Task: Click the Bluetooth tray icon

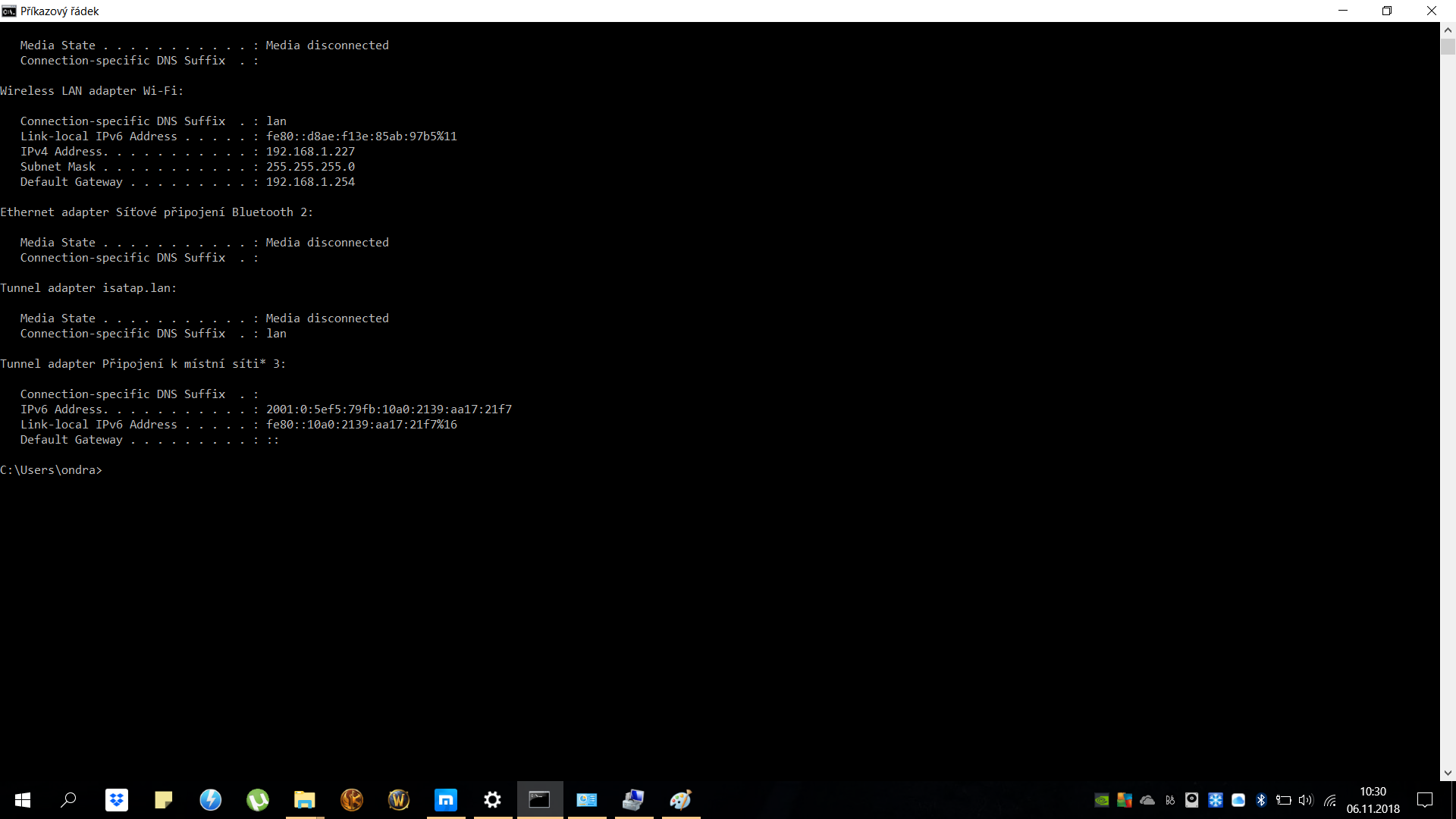Action: pos(1261,800)
